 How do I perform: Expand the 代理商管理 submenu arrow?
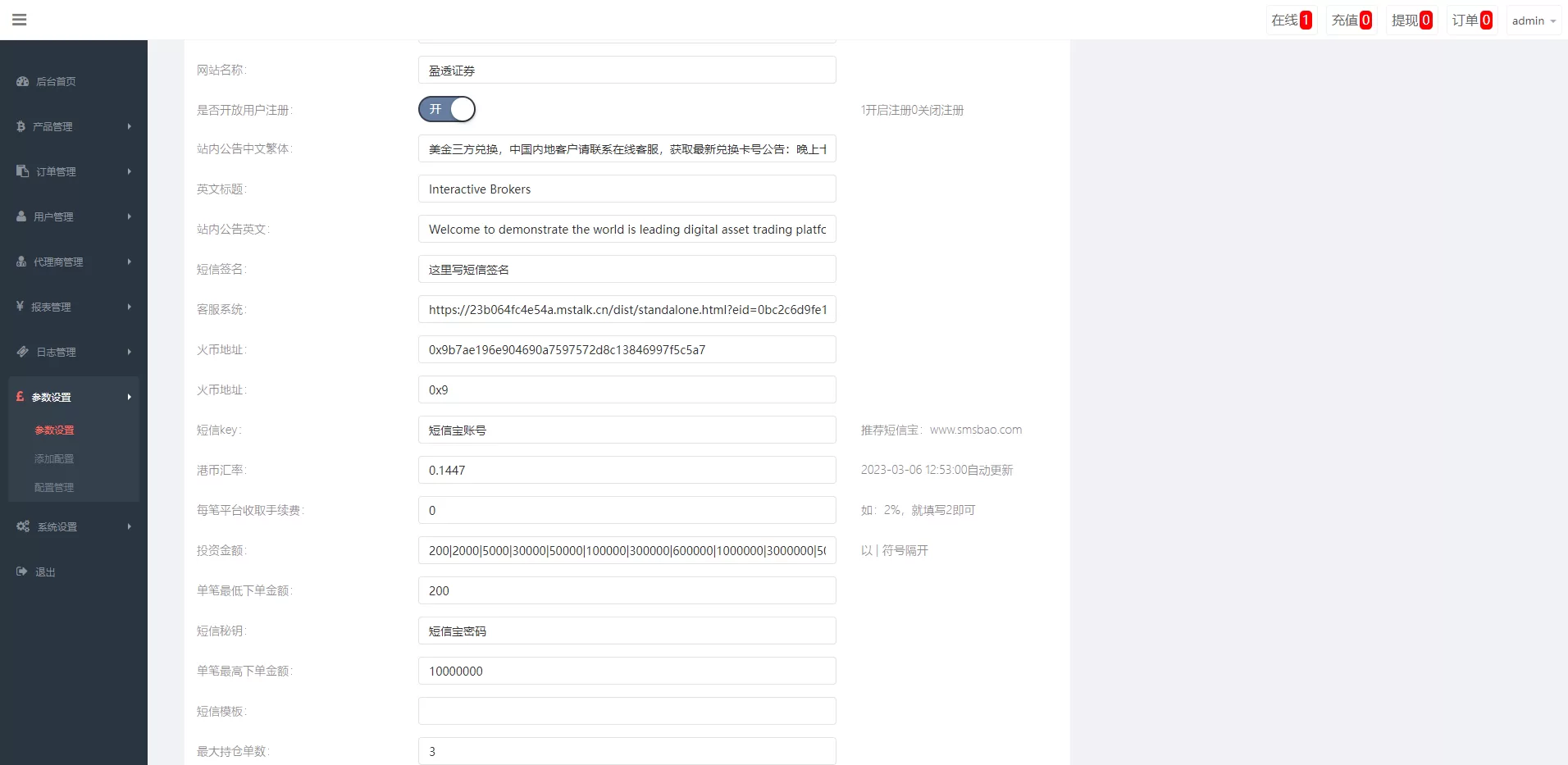pos(129,262)
